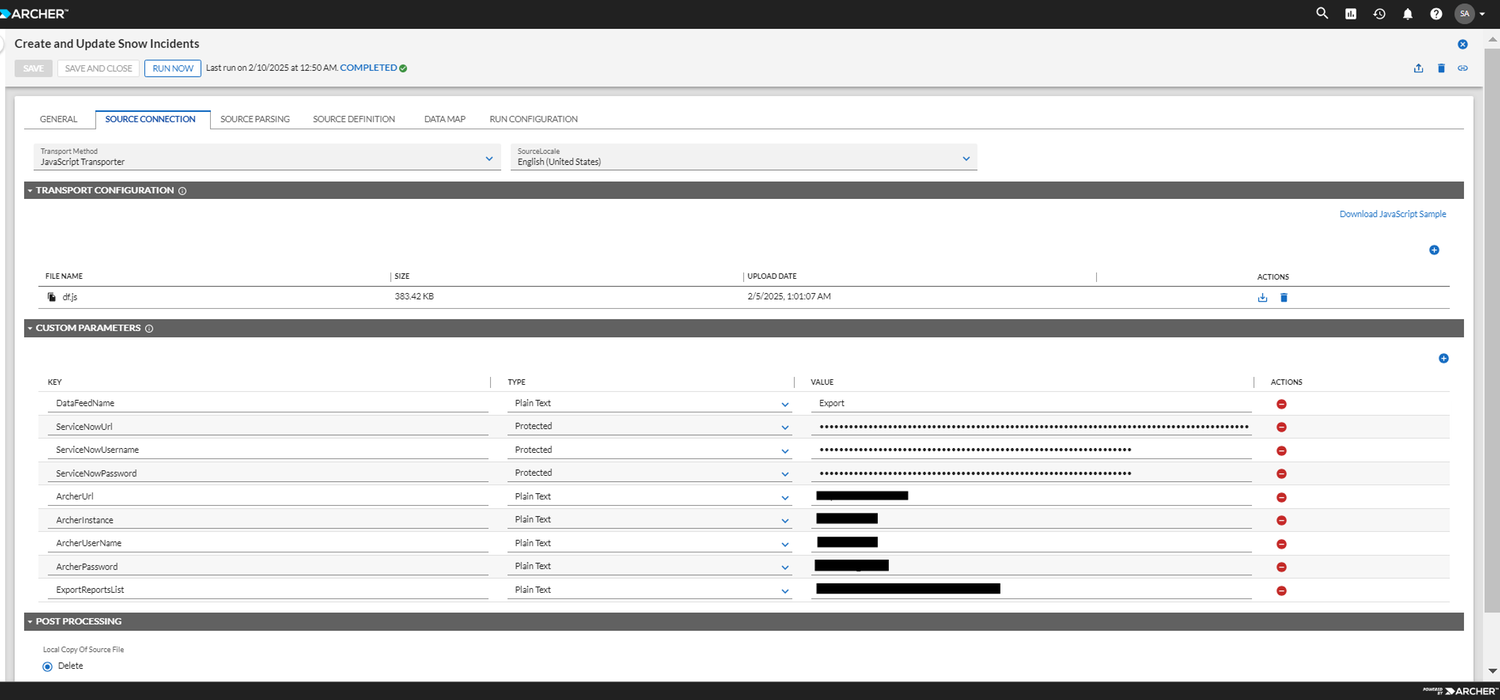Click the upload date 2/5/2025 cell

click(x=789, y=297)
